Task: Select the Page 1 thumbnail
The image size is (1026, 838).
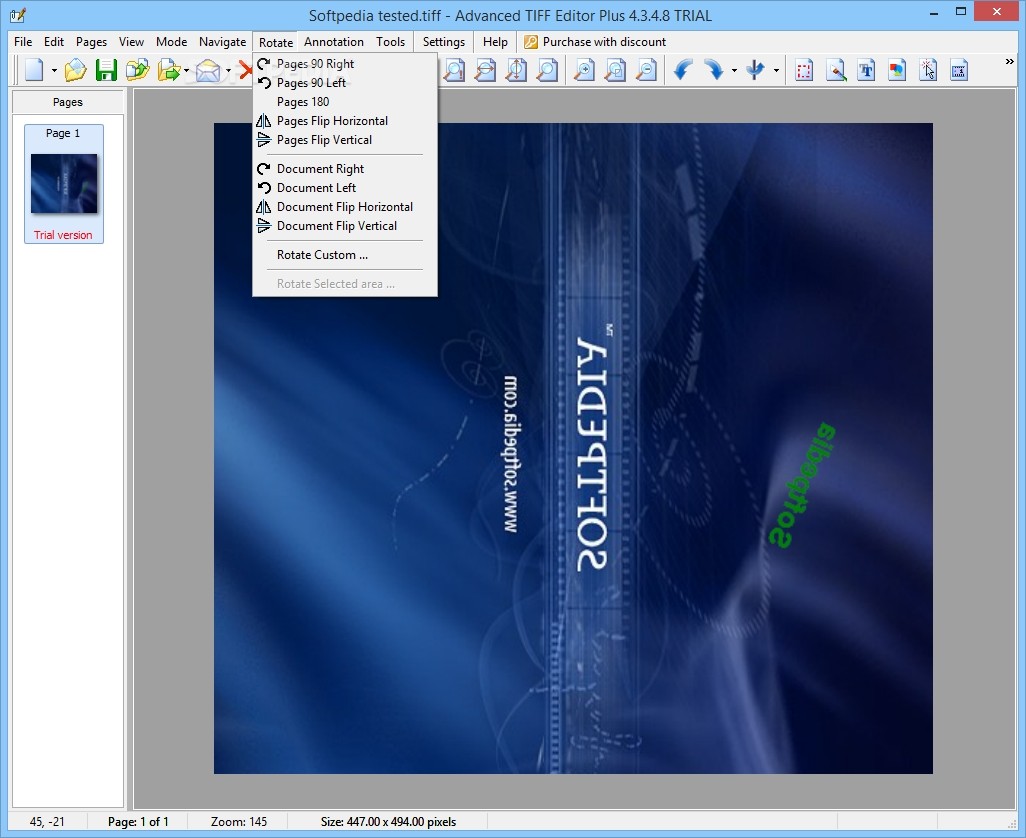Action: coord(64,183)
